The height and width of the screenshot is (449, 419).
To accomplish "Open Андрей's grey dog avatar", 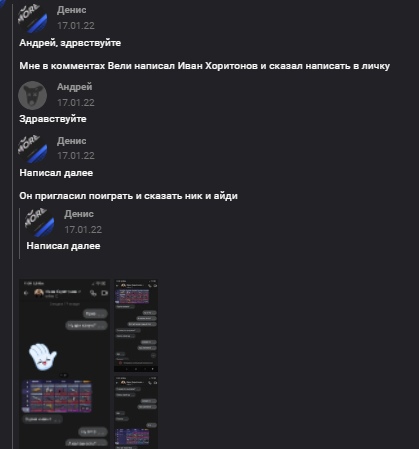I will coord(32,95).
